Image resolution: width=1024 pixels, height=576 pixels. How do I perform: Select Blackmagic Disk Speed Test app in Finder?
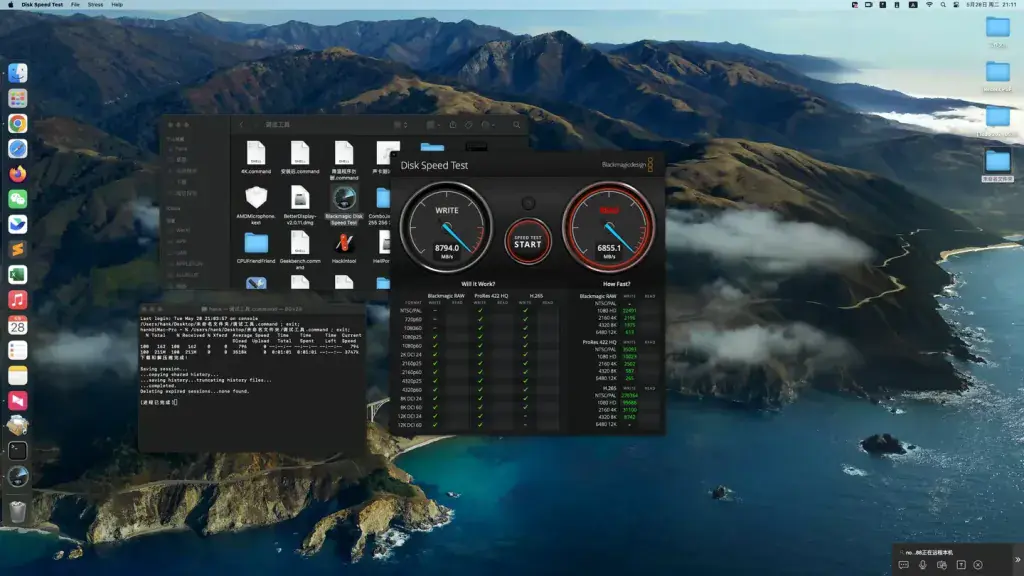(x=344, y=206)
